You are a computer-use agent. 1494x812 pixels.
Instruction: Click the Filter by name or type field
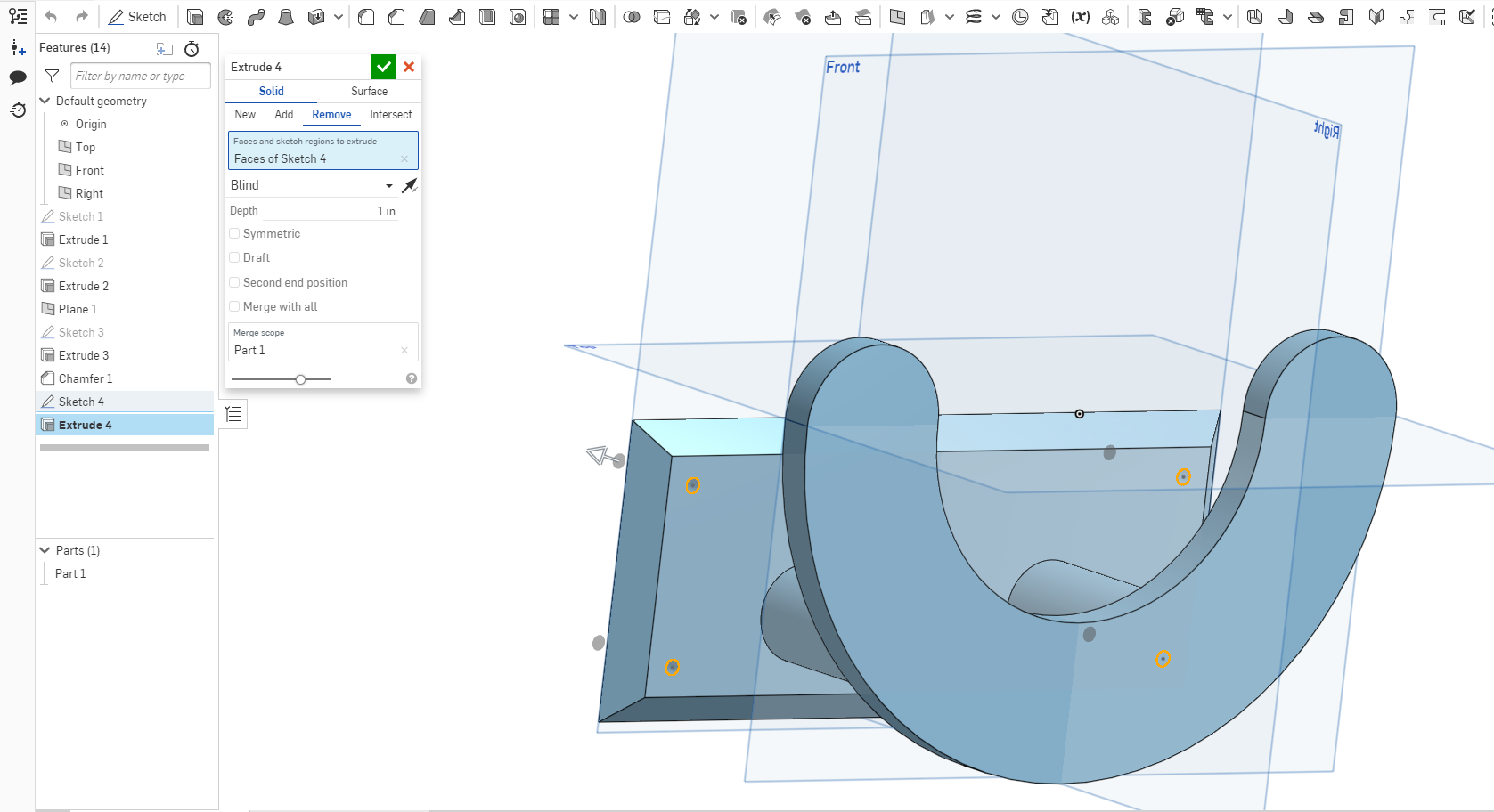point(141,76)
